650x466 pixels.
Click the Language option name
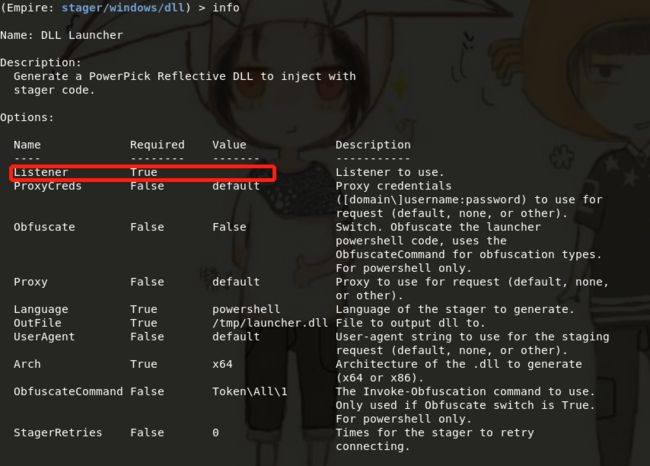click(41, 309)
